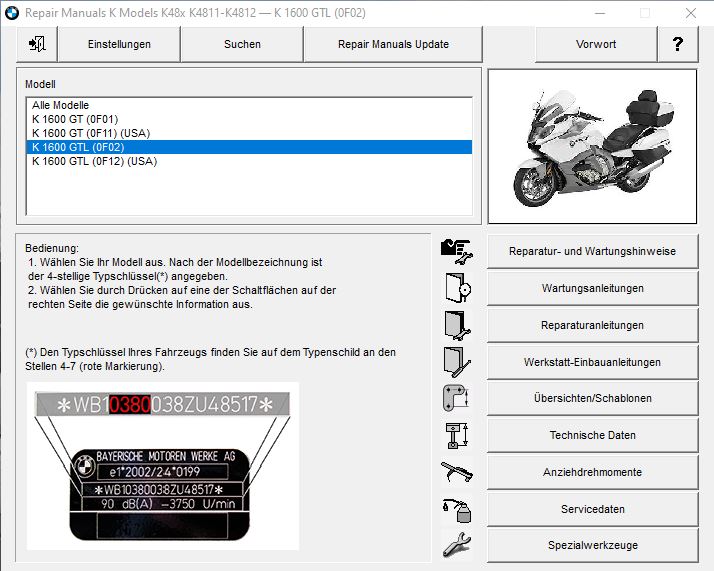The image size is (714, 571).
Task: Select K 1600 GT (0F01) model
Action: point(75,119)
